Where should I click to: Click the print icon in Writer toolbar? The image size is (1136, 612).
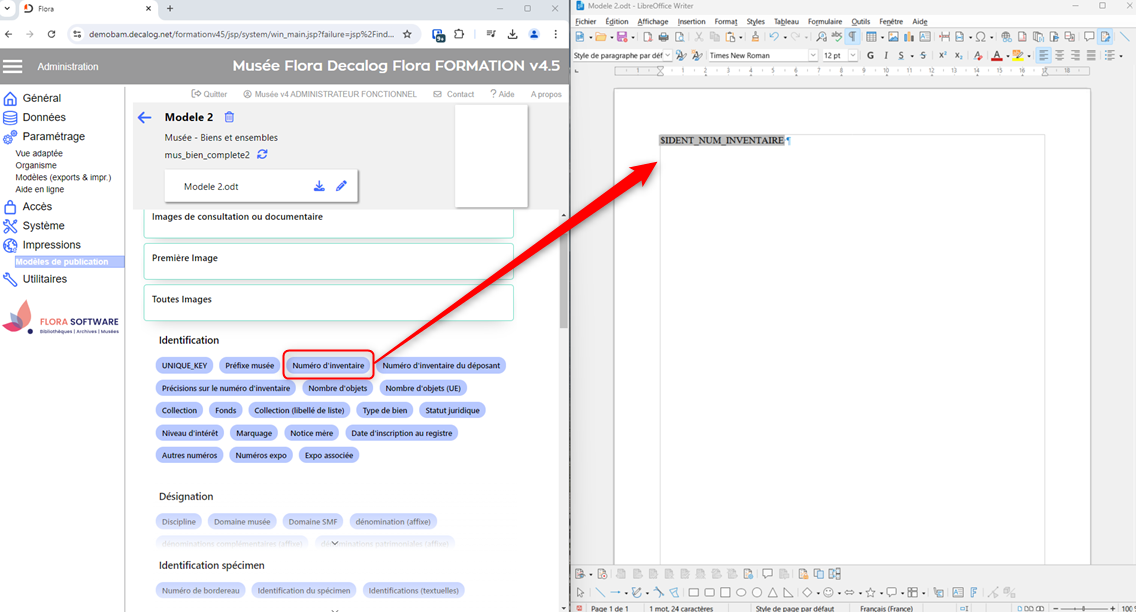click(x=664, y=37)
